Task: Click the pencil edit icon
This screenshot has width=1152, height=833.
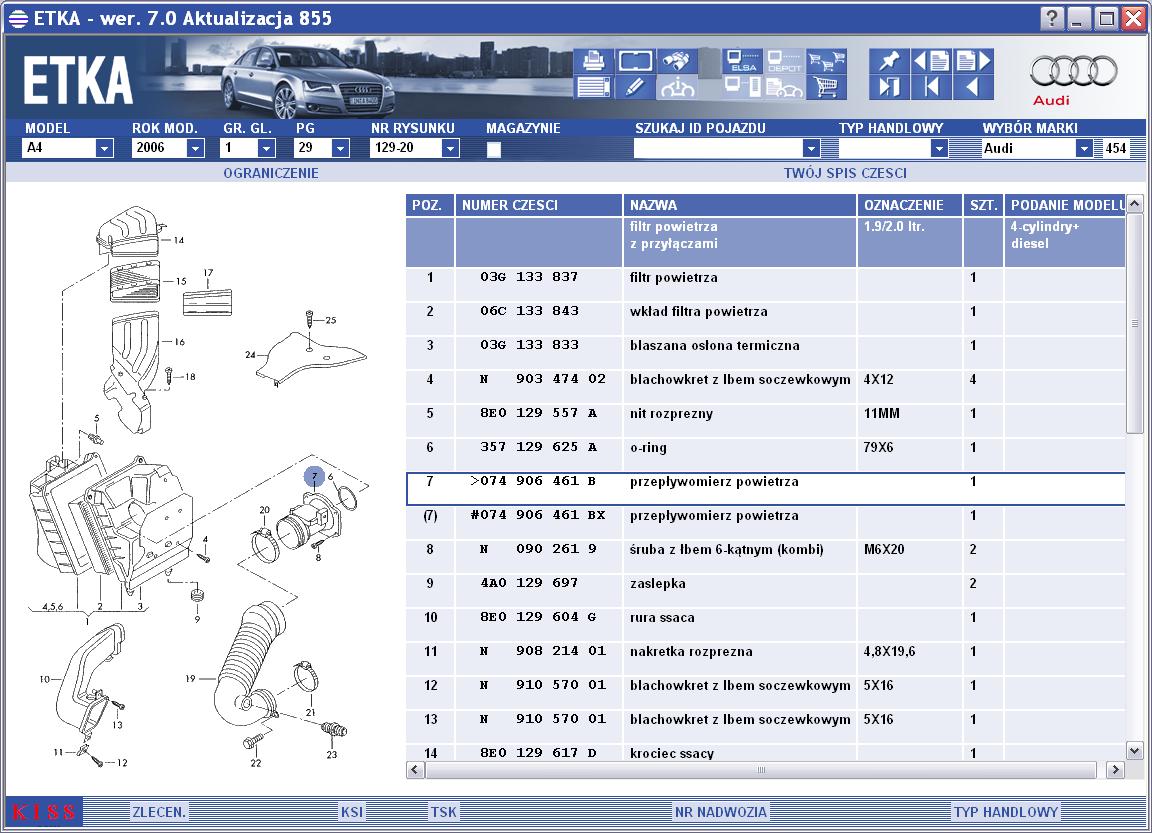Action: 636,87
